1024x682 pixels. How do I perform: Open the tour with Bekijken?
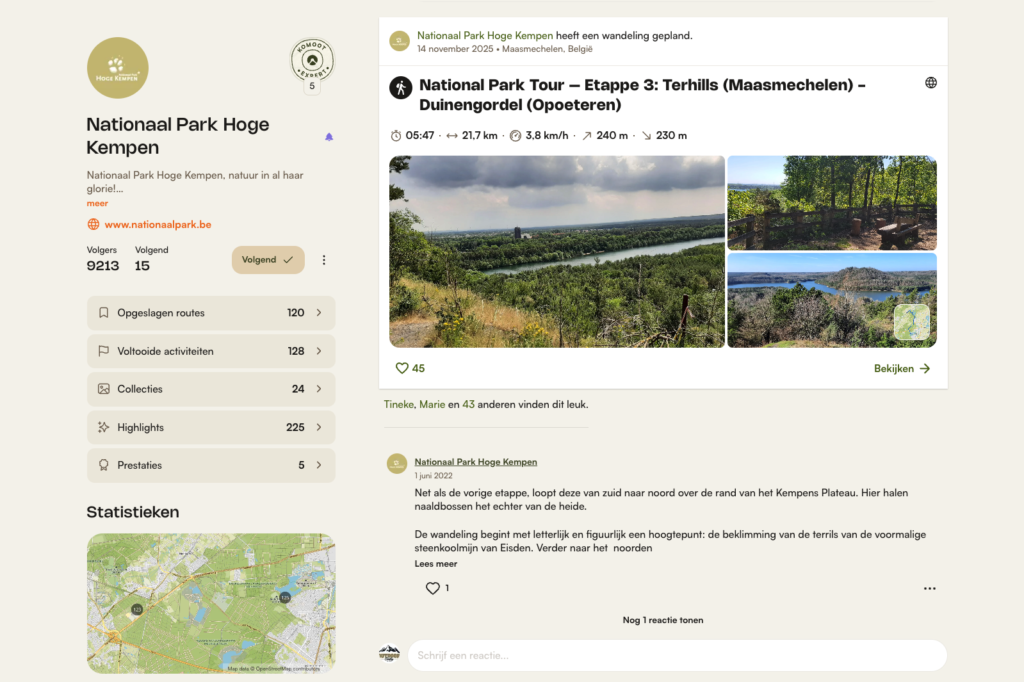point(901,368)
